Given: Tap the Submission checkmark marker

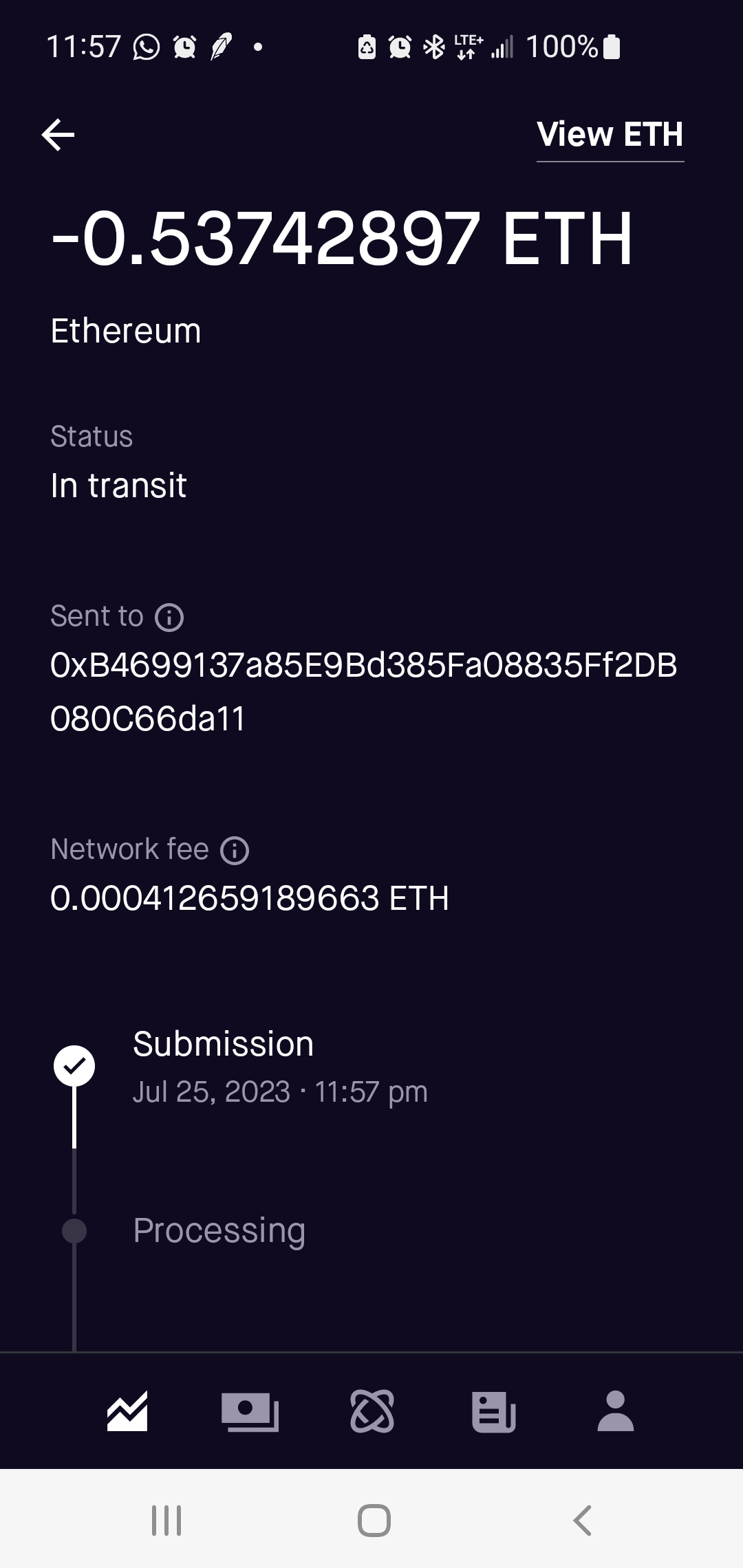Looking at the screenshot, I should tap(74, 1066).
